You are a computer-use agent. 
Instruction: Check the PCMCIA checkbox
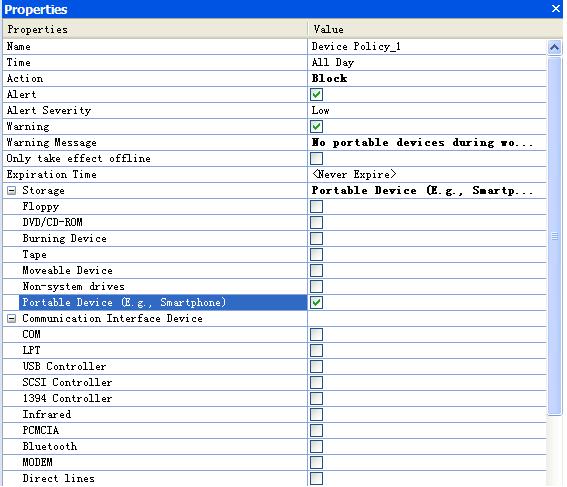[316, 430]
